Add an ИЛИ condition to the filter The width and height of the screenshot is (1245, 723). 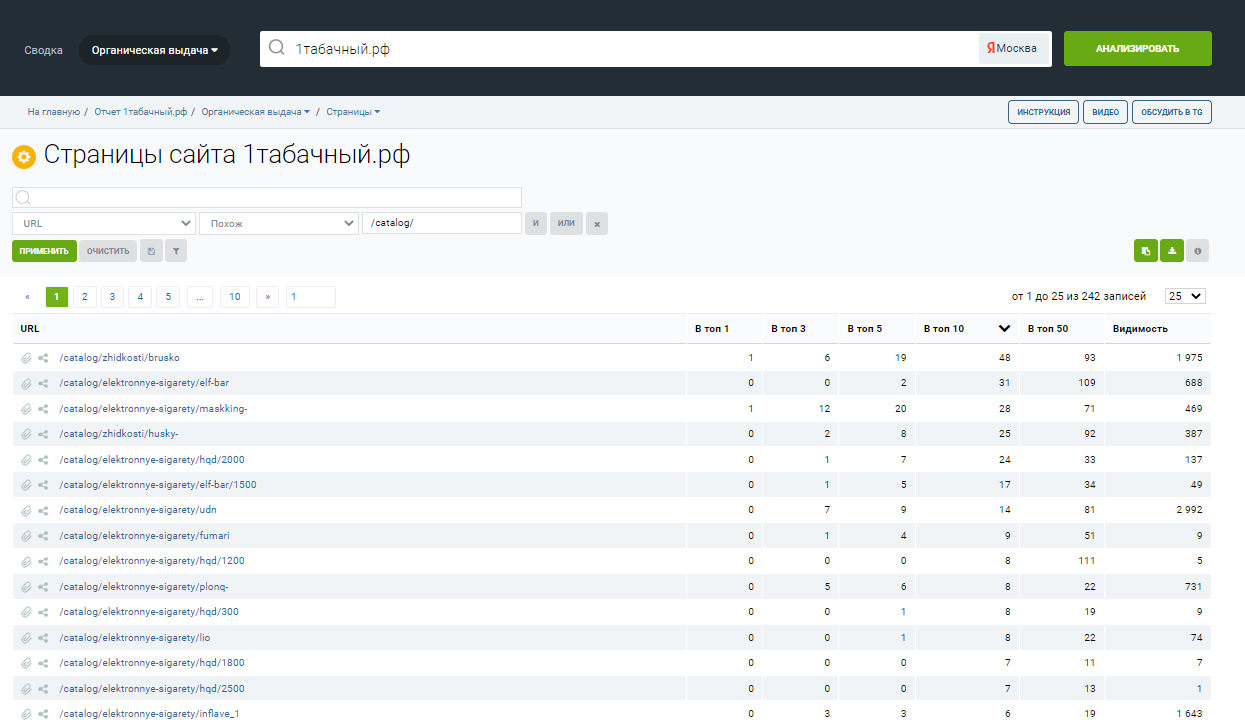[x=566, y=223]
